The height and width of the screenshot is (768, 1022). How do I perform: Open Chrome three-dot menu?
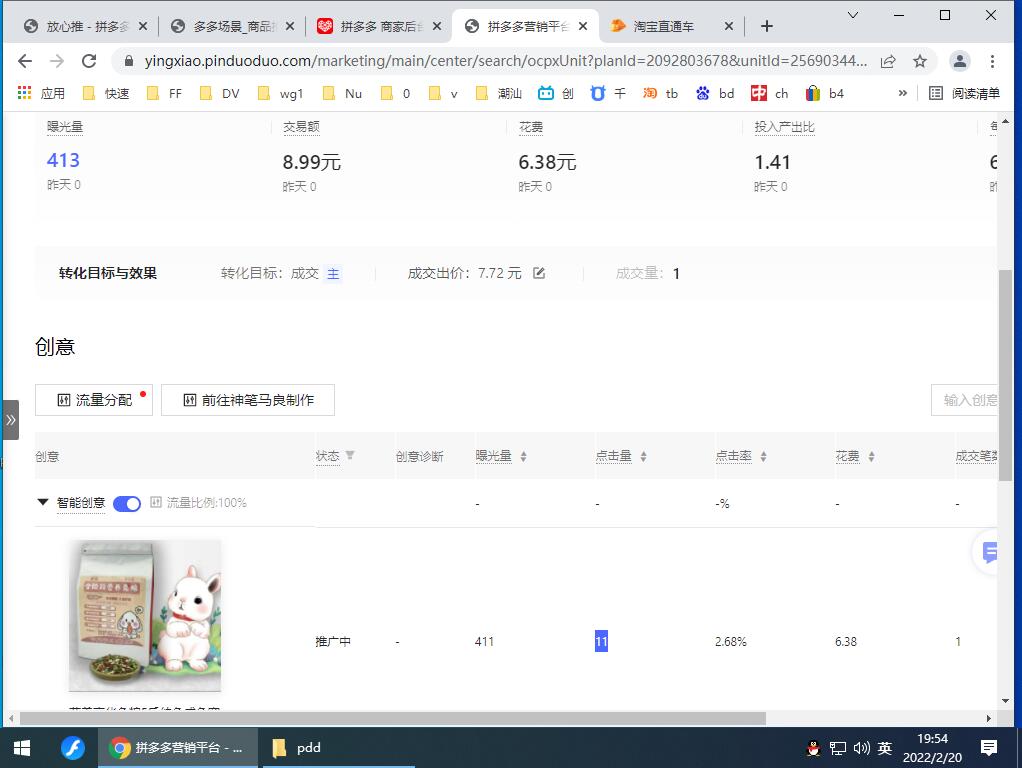(992, 61)
